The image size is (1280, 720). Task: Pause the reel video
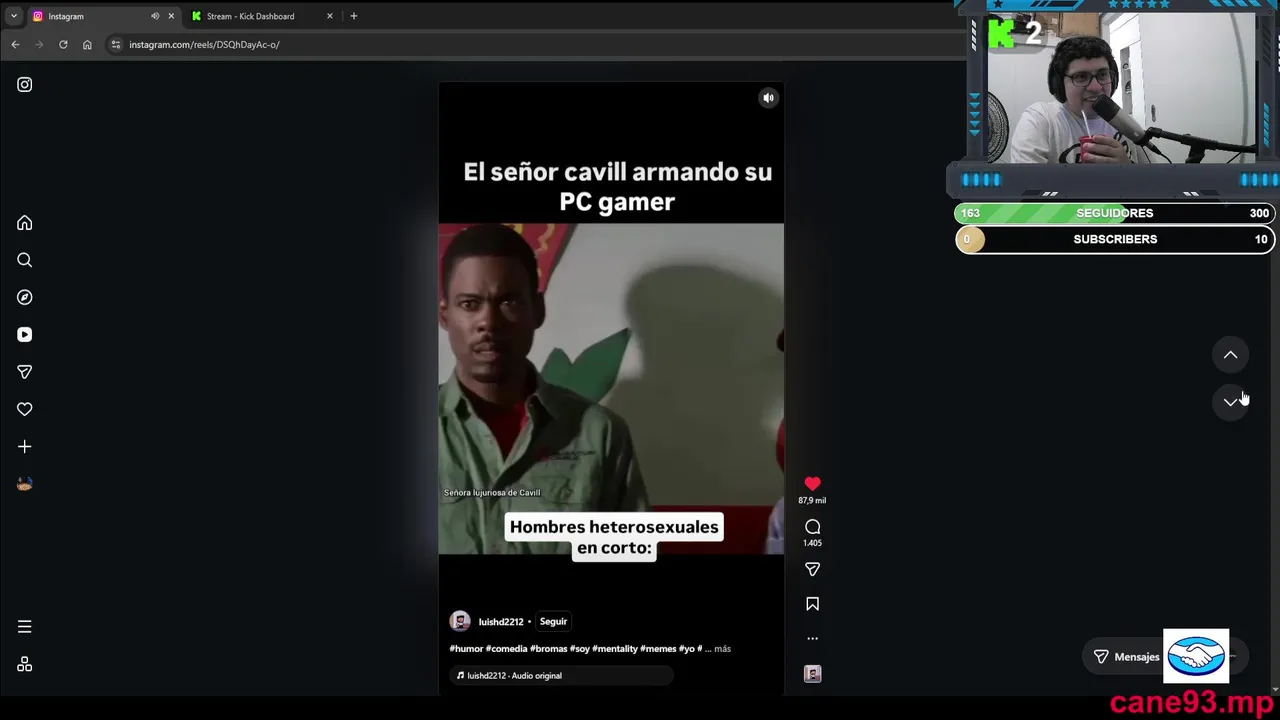(611, 388)
